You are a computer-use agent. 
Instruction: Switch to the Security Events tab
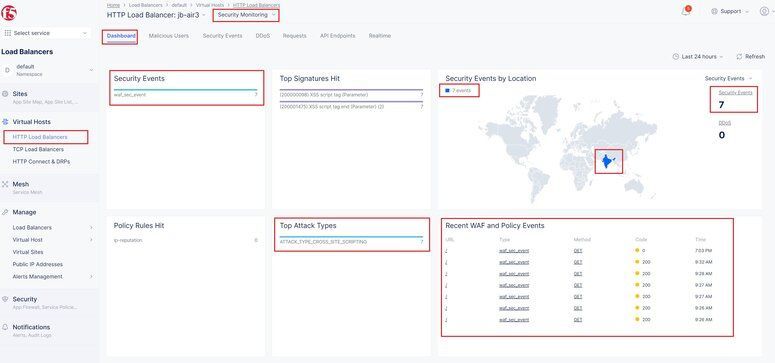222,36
